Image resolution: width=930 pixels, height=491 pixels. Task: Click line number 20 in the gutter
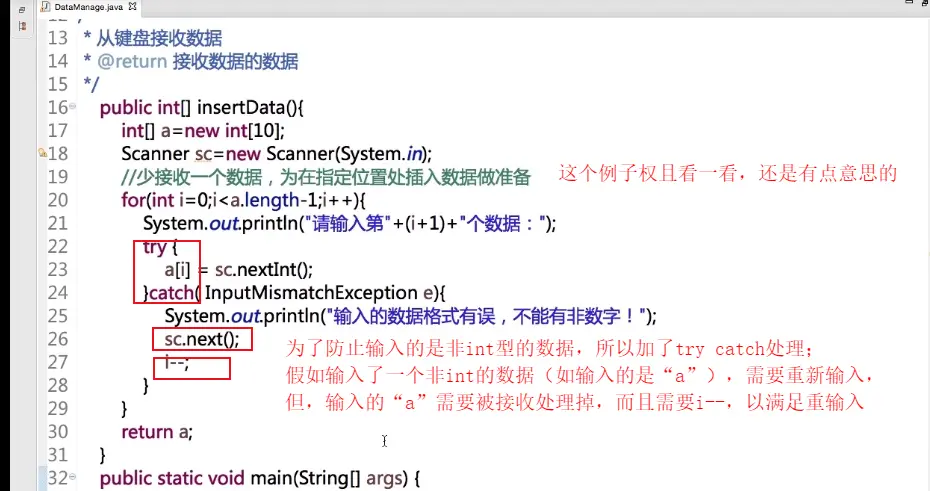coord(58,200)
